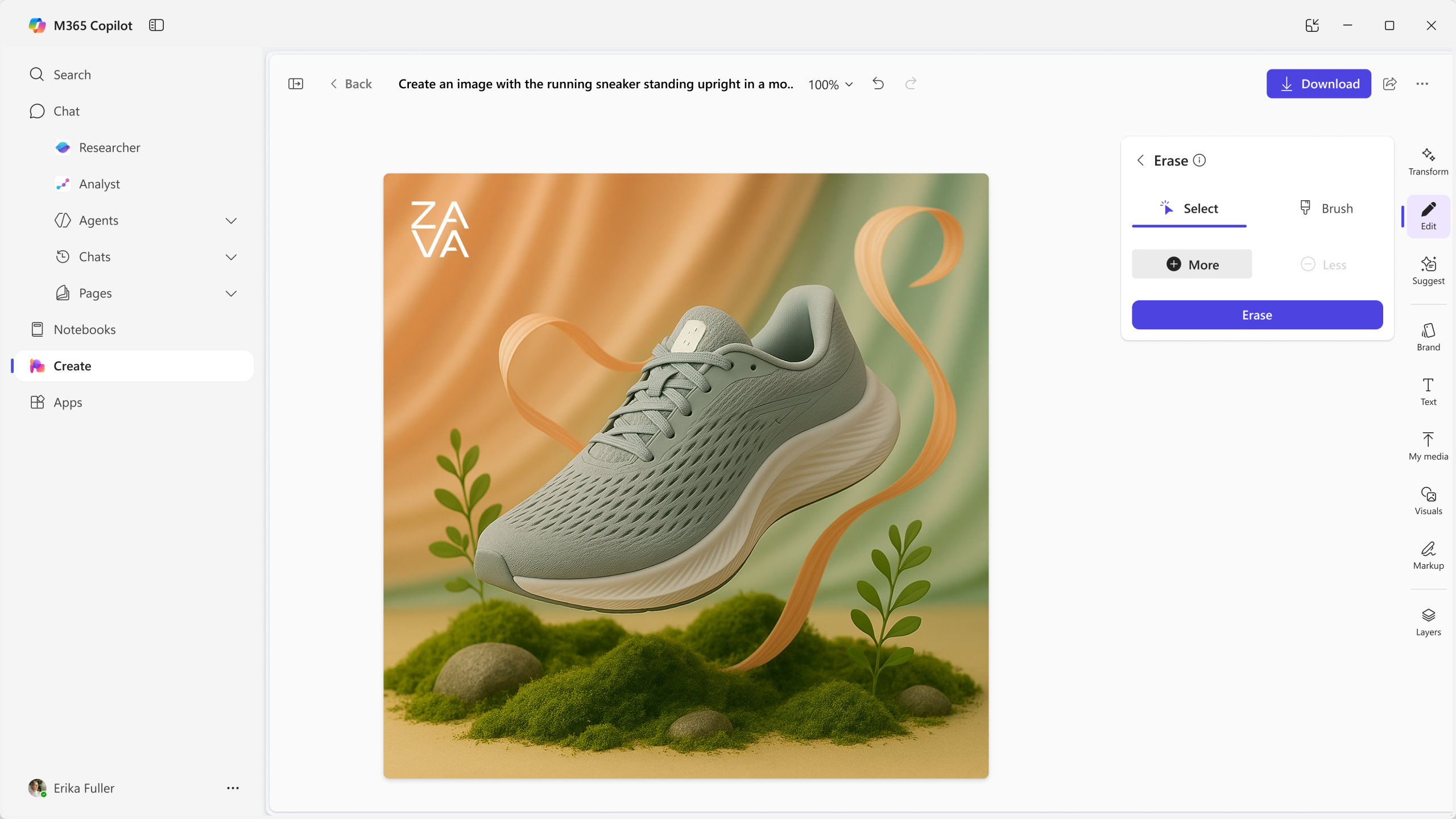
Task: Undo the last edit
Action: tap(878, 84)
